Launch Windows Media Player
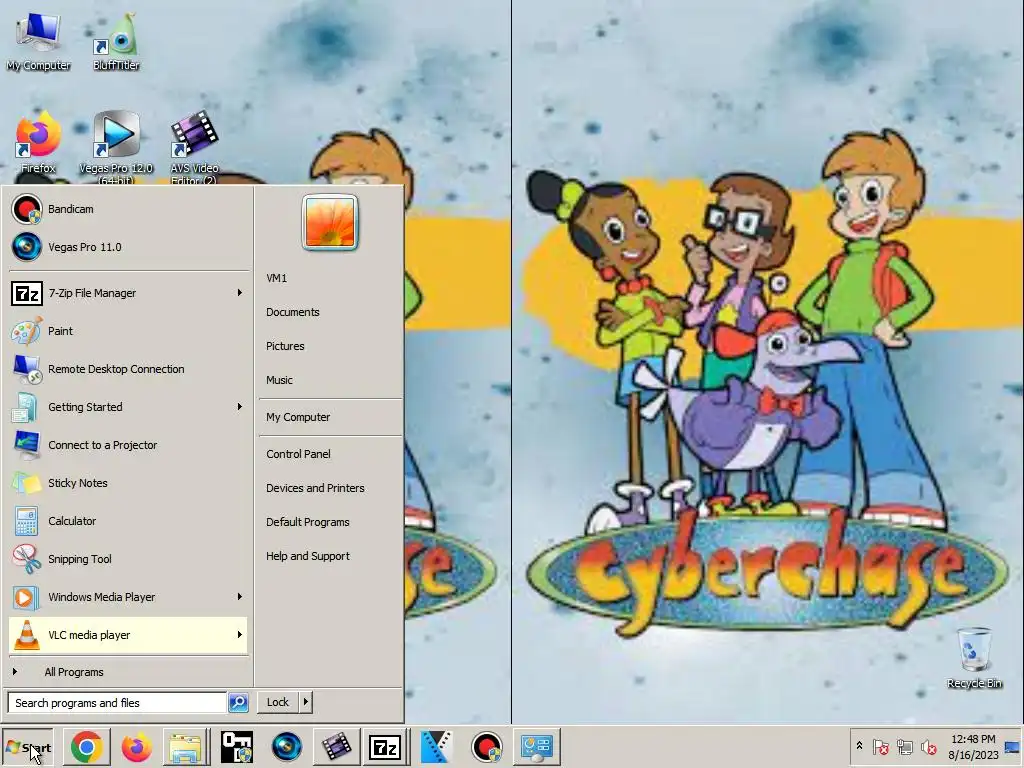The width and height of the screenshot is (1024, 768). click(128, 596)
